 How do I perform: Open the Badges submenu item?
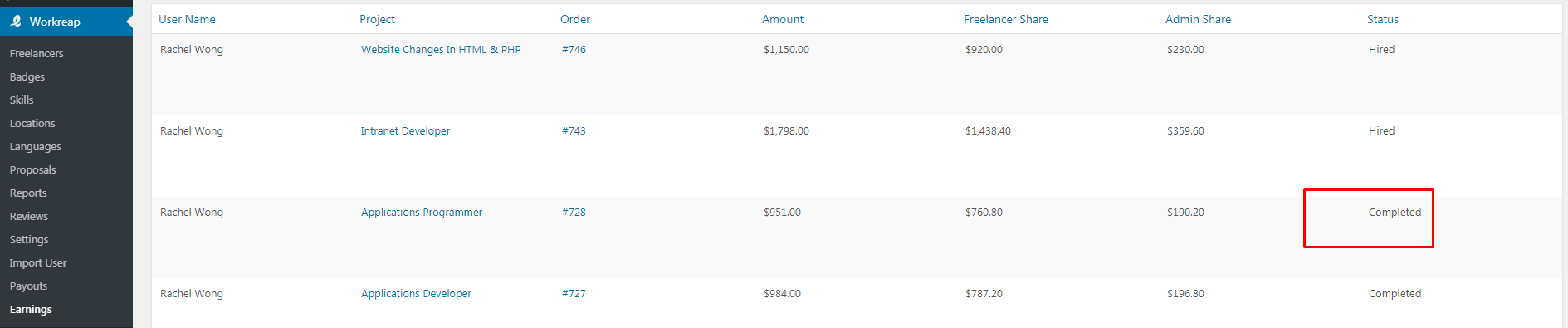pyautogui.click(x=27, y=76)
